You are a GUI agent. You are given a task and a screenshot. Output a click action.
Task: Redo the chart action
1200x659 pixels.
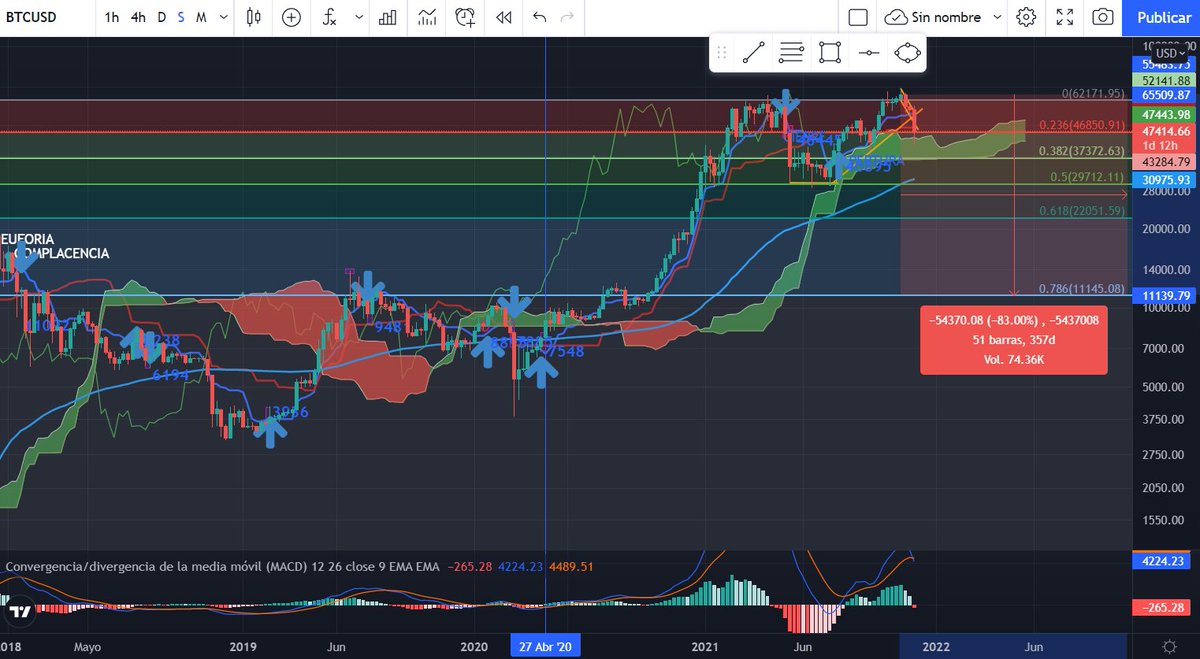568,17
